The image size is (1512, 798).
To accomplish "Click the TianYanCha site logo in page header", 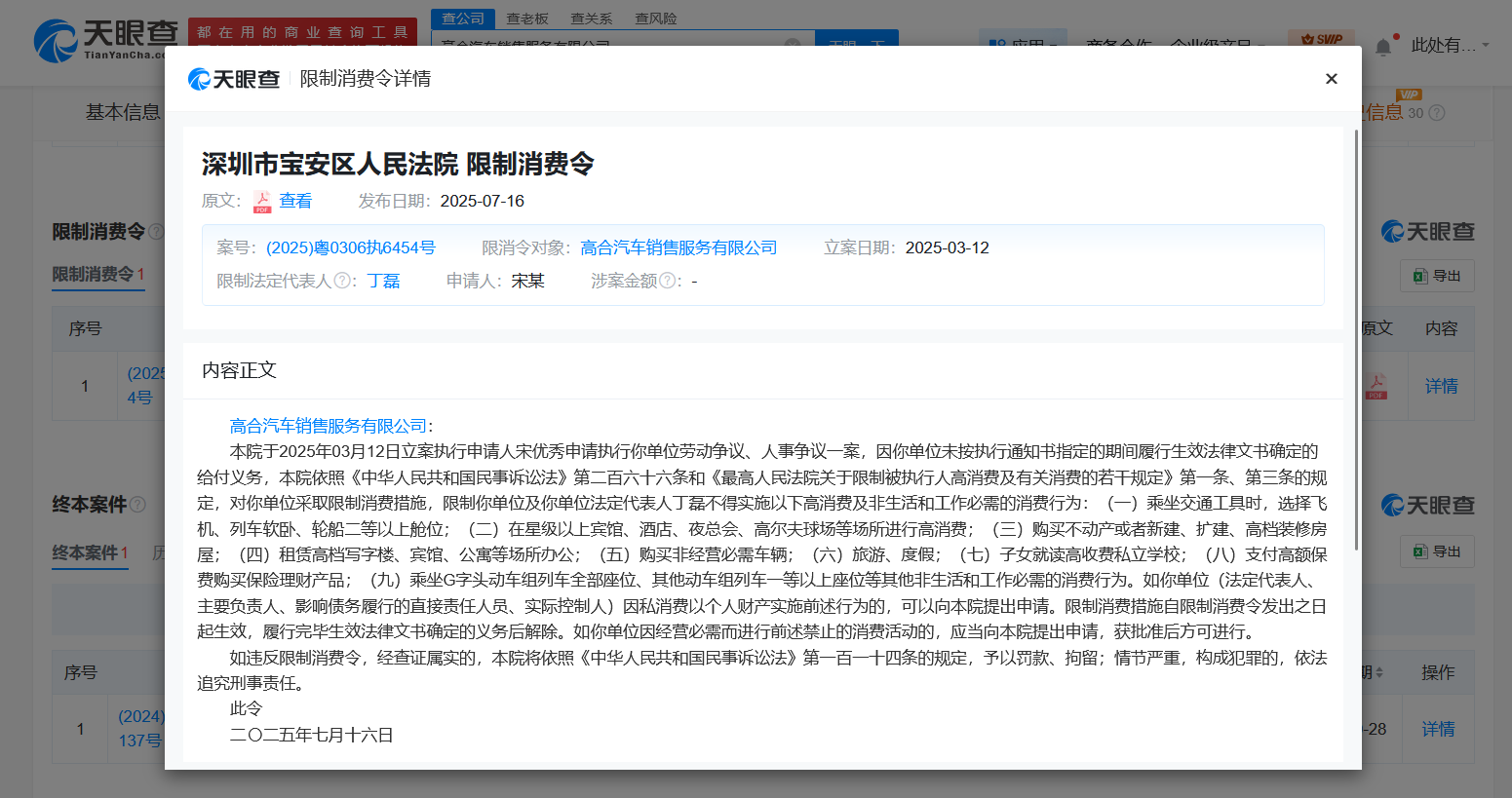I will (x=105, y=41).
